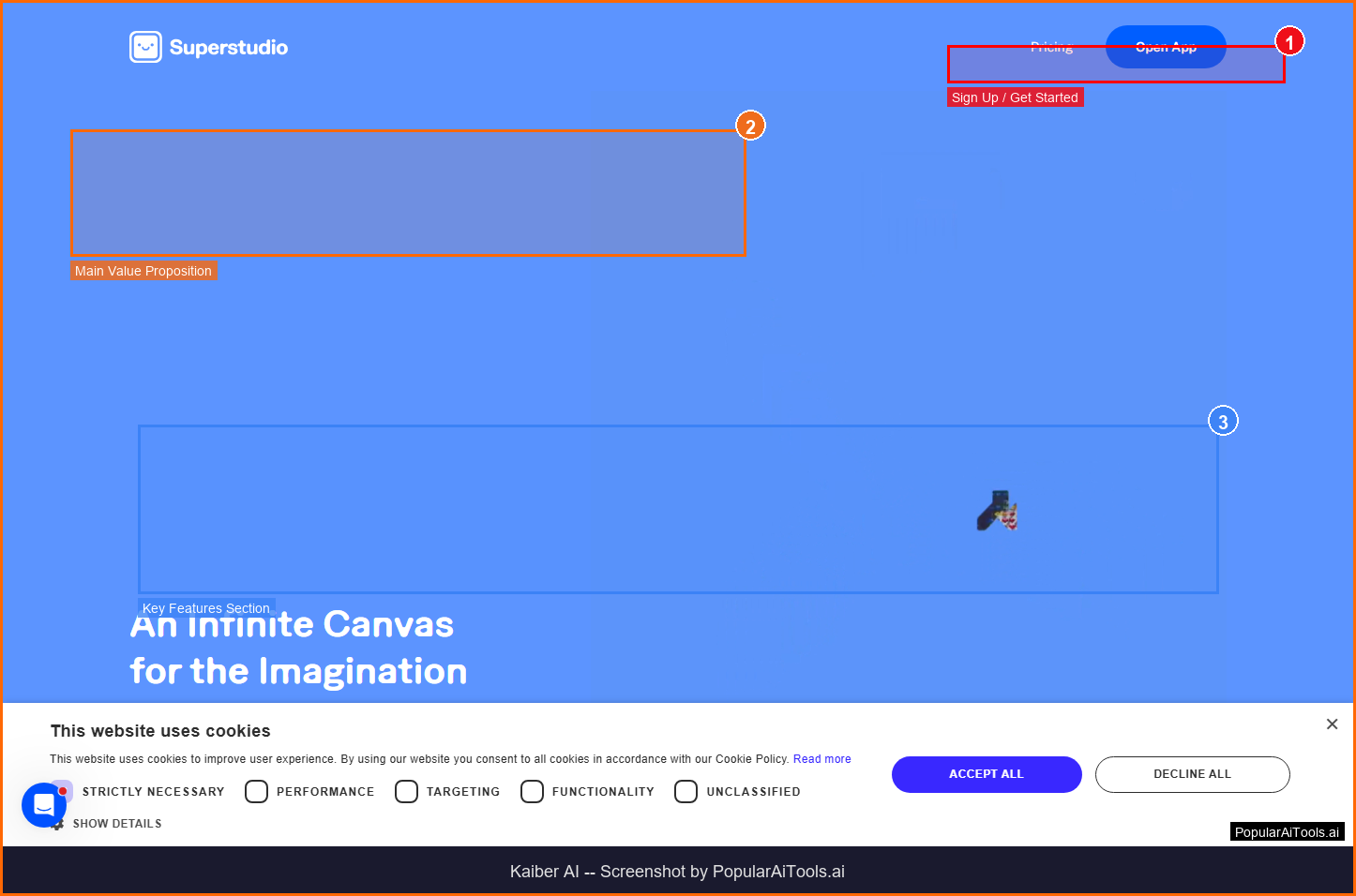Enable Functionality cookies
Viewport: 1356px width, 896px height.
click(x=532, y=791)
